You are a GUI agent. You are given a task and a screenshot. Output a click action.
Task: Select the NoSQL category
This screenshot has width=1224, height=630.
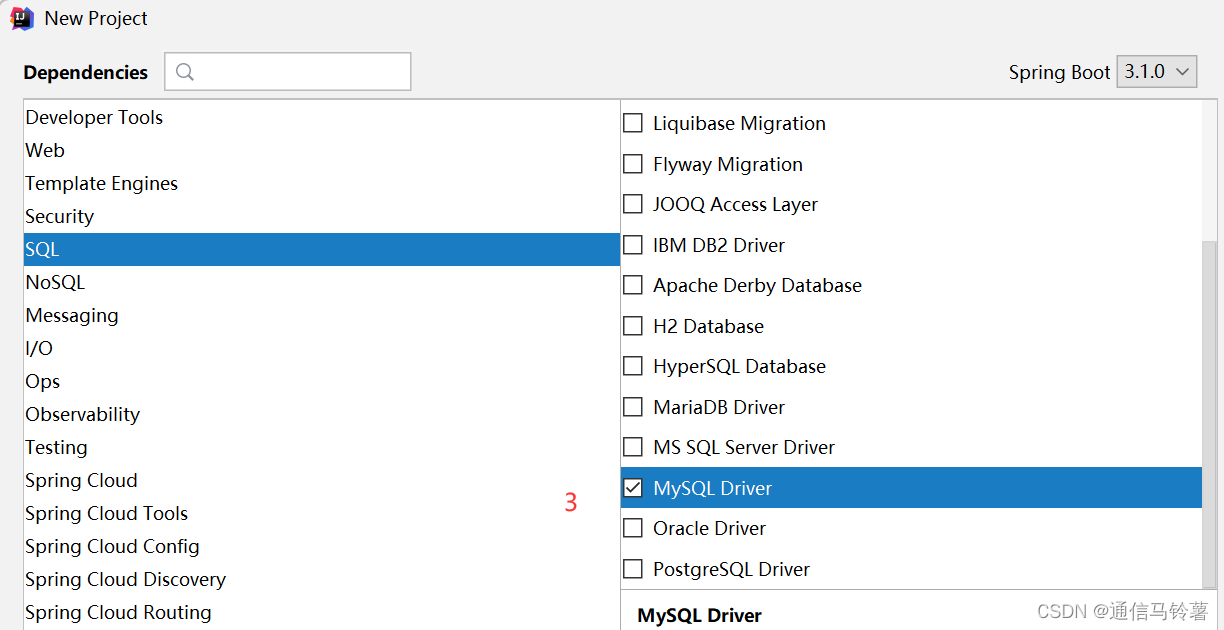tap(321, 282)
